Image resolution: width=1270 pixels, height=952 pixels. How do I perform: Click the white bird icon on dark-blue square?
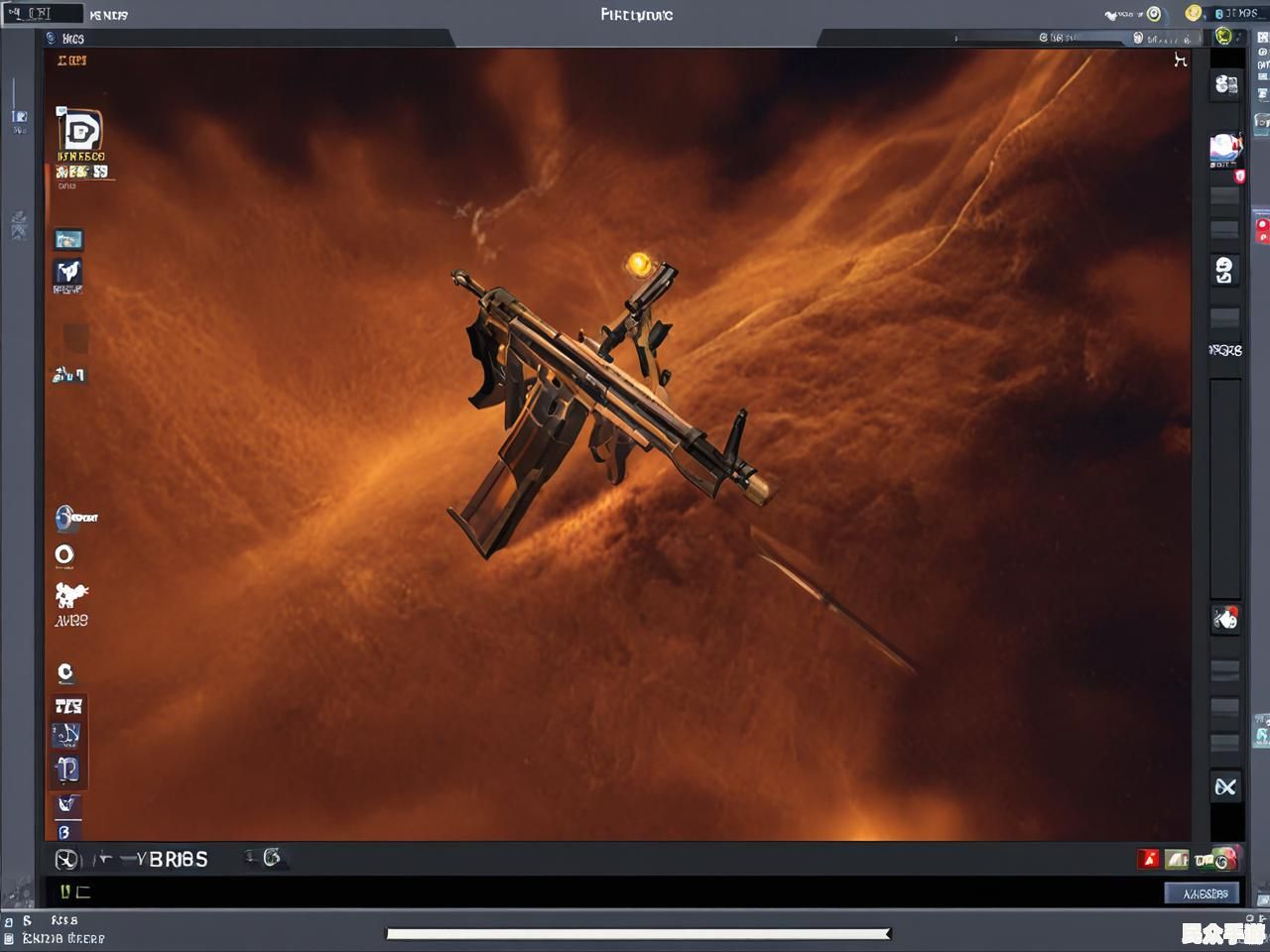tap(67, 272)
